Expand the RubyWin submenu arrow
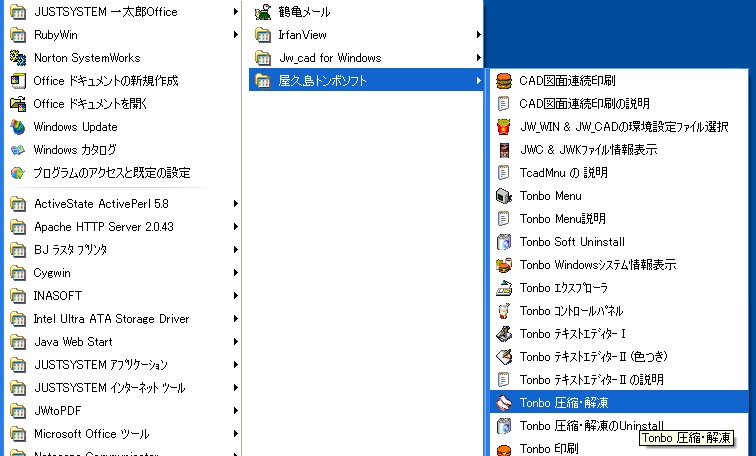This screenshot has width=756, height=456. click(235, 35)
